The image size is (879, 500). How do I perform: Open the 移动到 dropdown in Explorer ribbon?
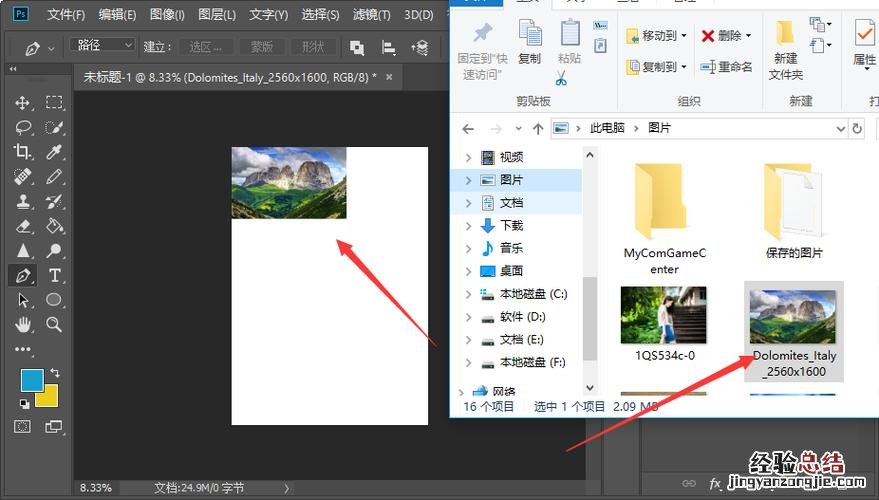656,36
